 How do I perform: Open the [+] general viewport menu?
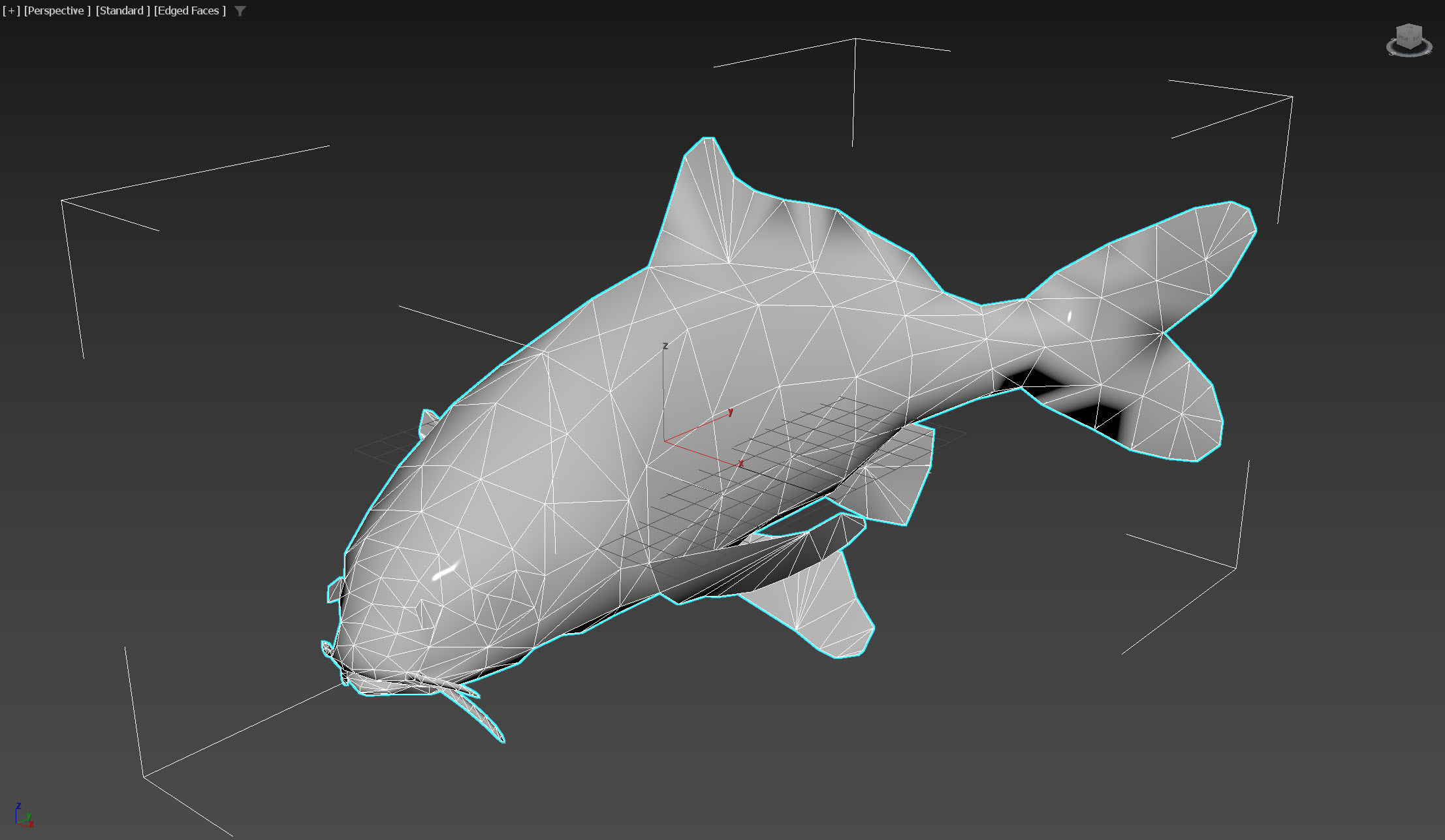click(x=11, y=11)
